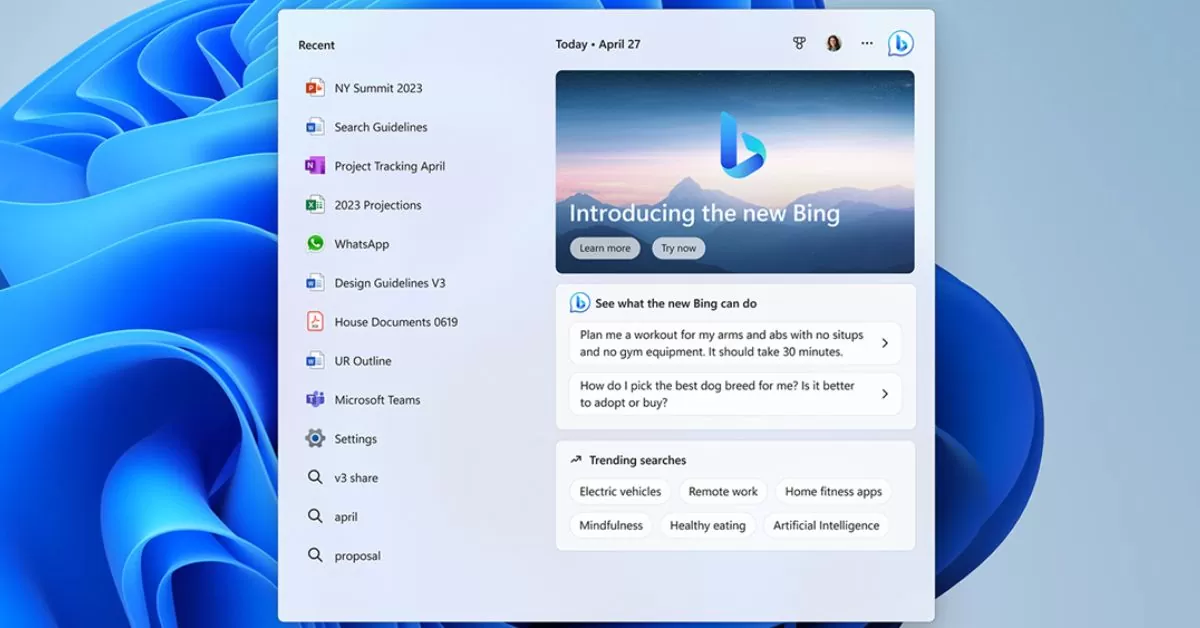Select the 'Healthy eating' trending search
This screenshot has height=628, width=1200.
(x=708, y=526)
